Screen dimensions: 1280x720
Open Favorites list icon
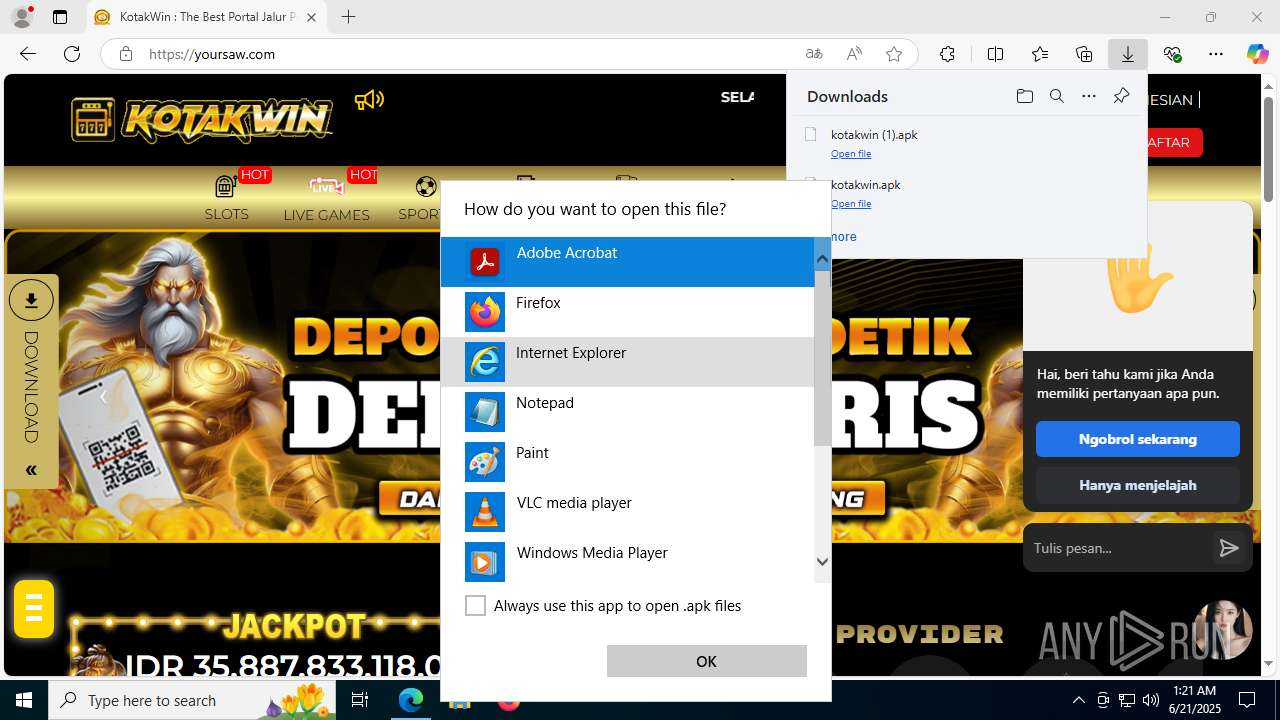click(1040, 54)
